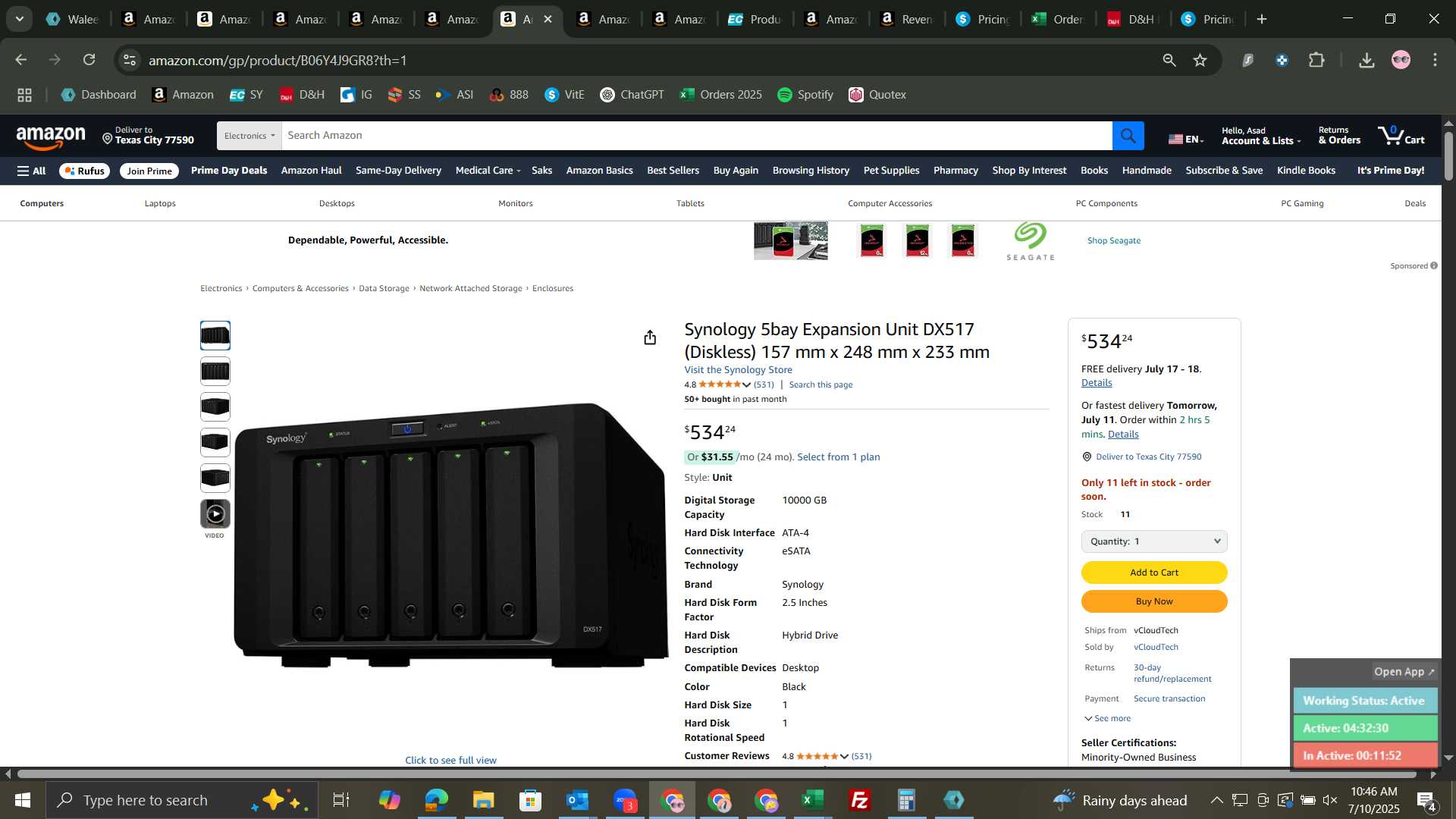The image size is (1456, 819).
Task: Click the Join Prime button
Action: (149, 171)
